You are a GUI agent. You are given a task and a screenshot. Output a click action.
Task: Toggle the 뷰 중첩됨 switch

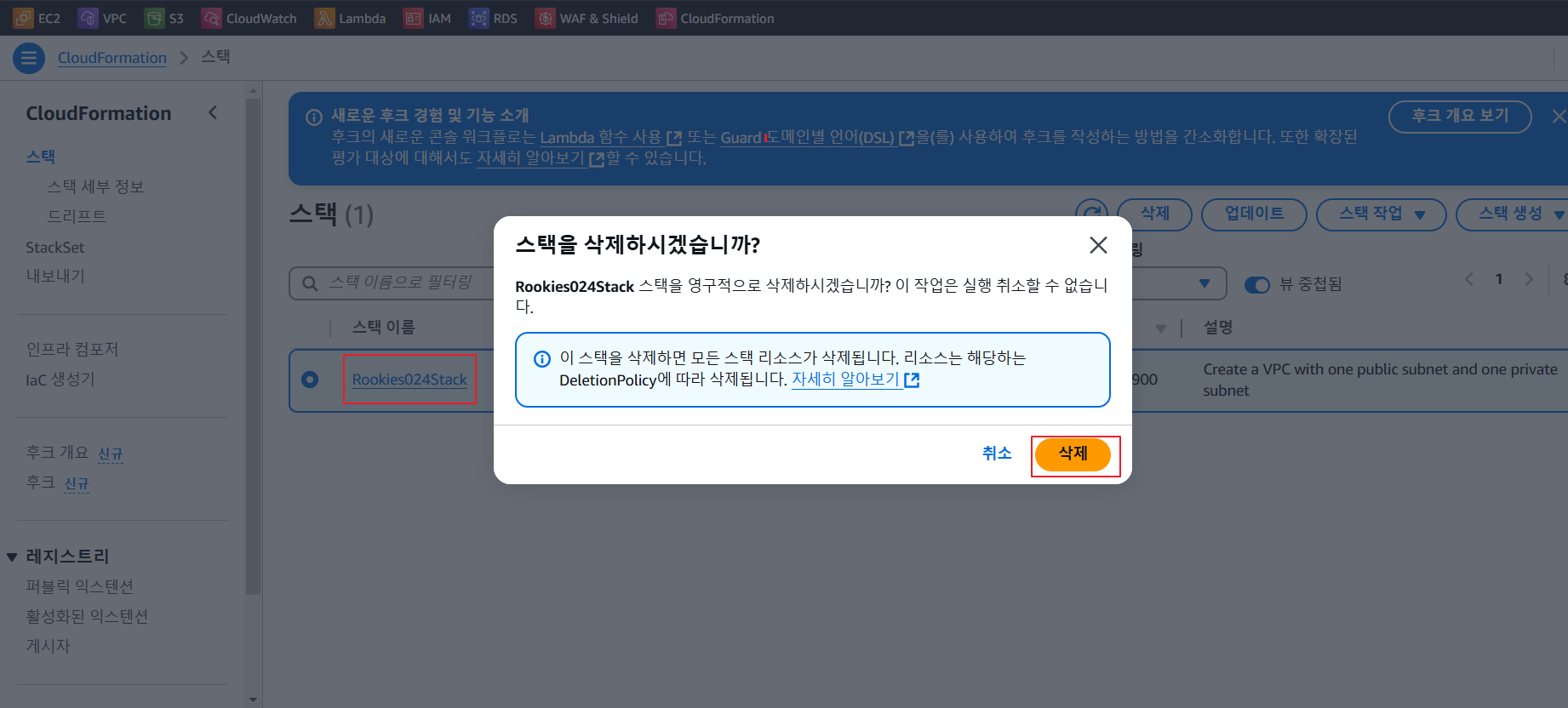point(1257,285)
